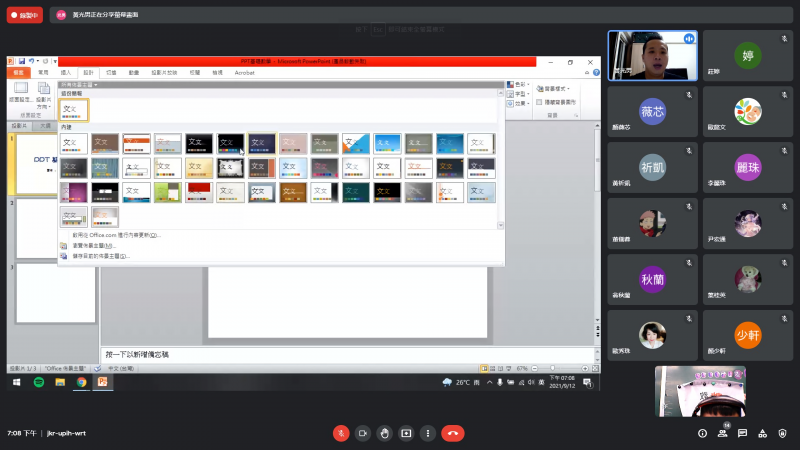Switch to the 插入 ribbon tab

[x=67, y=73]
